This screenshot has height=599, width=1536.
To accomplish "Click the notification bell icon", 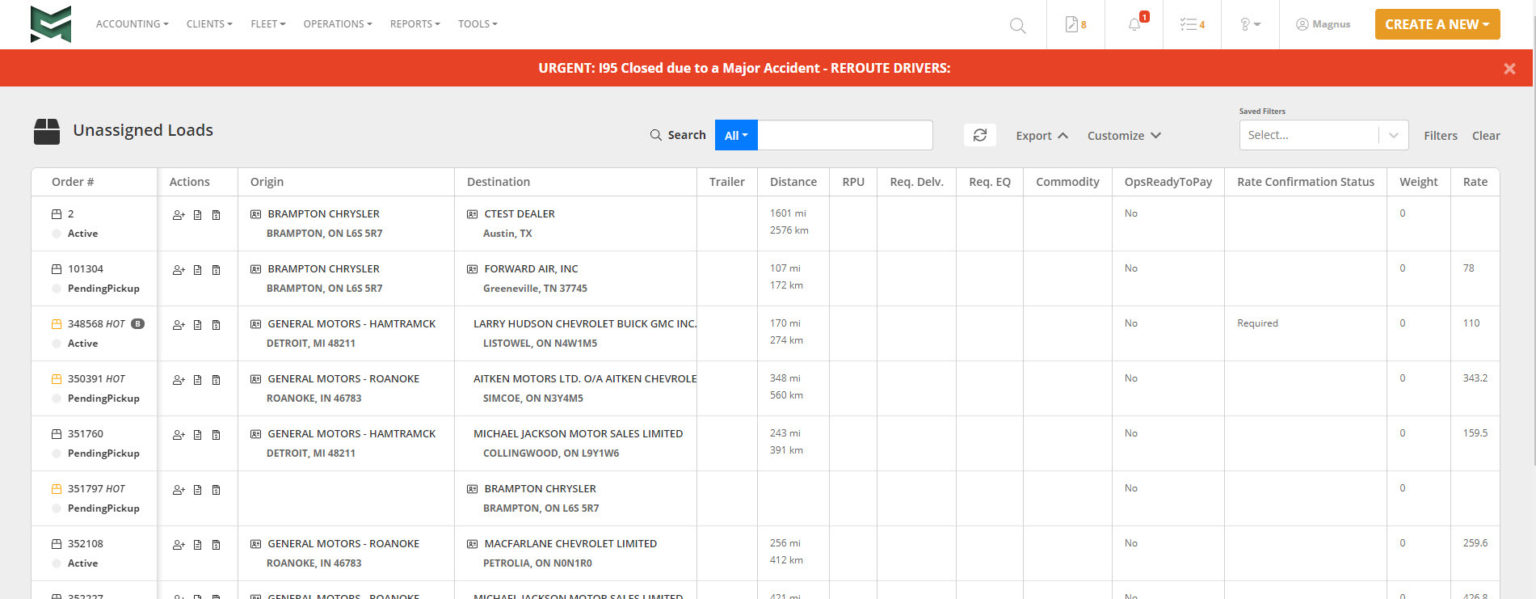I will coord(1134,24).
